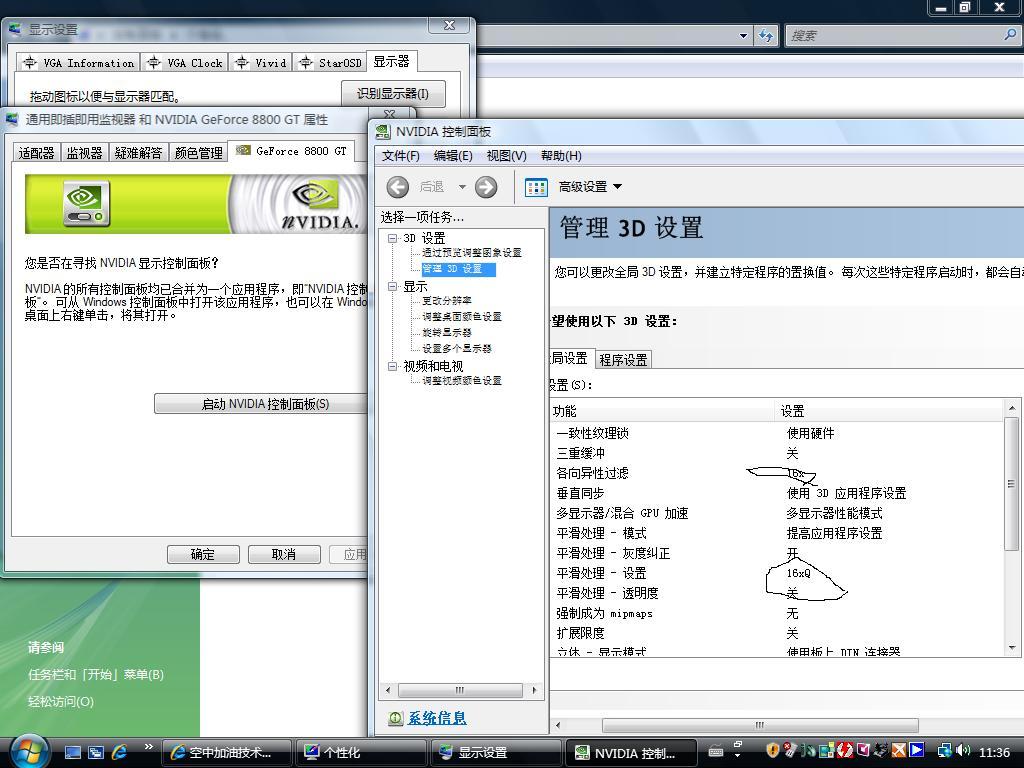1024x768 pixels.
Task: Click the red circular-arrows tray icon
Action: (x=845, y=751)
